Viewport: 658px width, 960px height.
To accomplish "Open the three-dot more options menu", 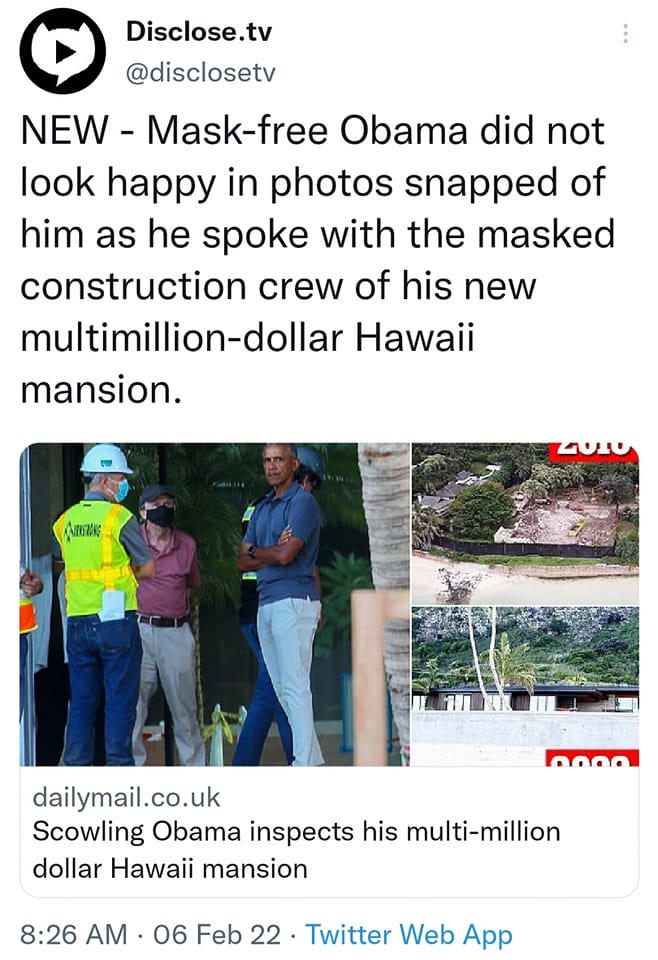I will pyautogui.click(x=625, y=34).
